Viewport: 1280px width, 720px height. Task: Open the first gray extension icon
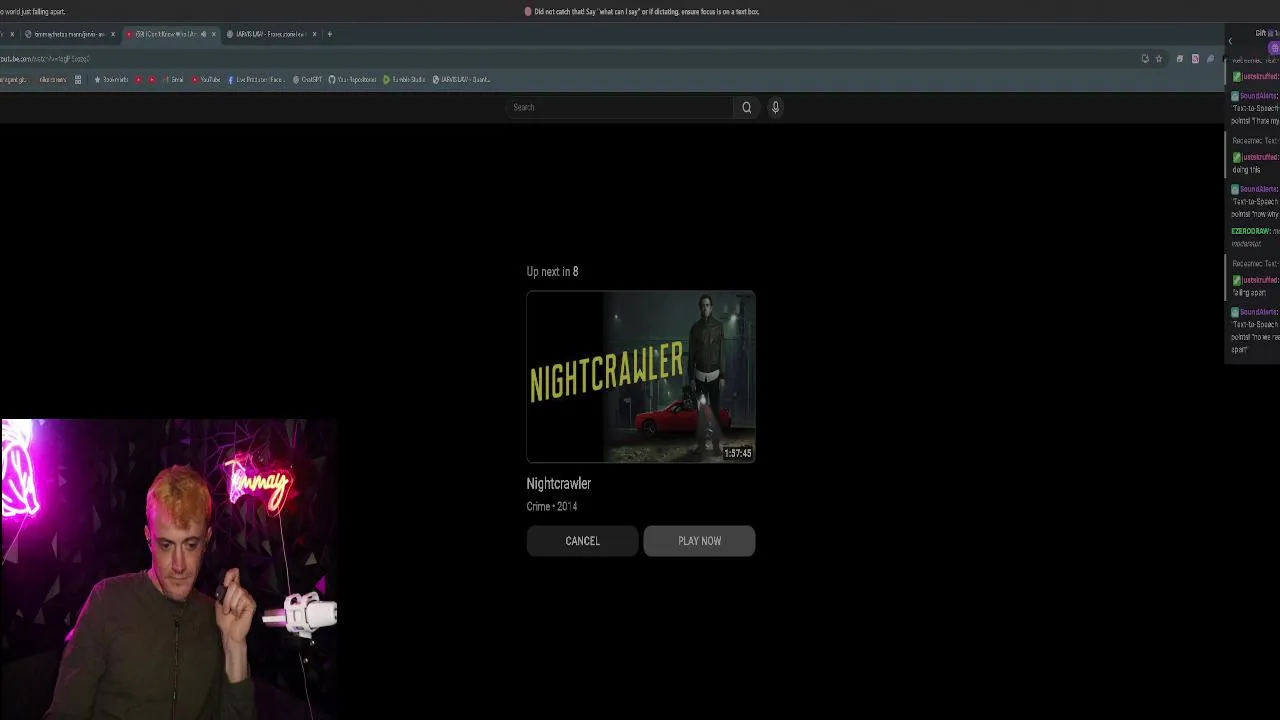pos(1180,59)
